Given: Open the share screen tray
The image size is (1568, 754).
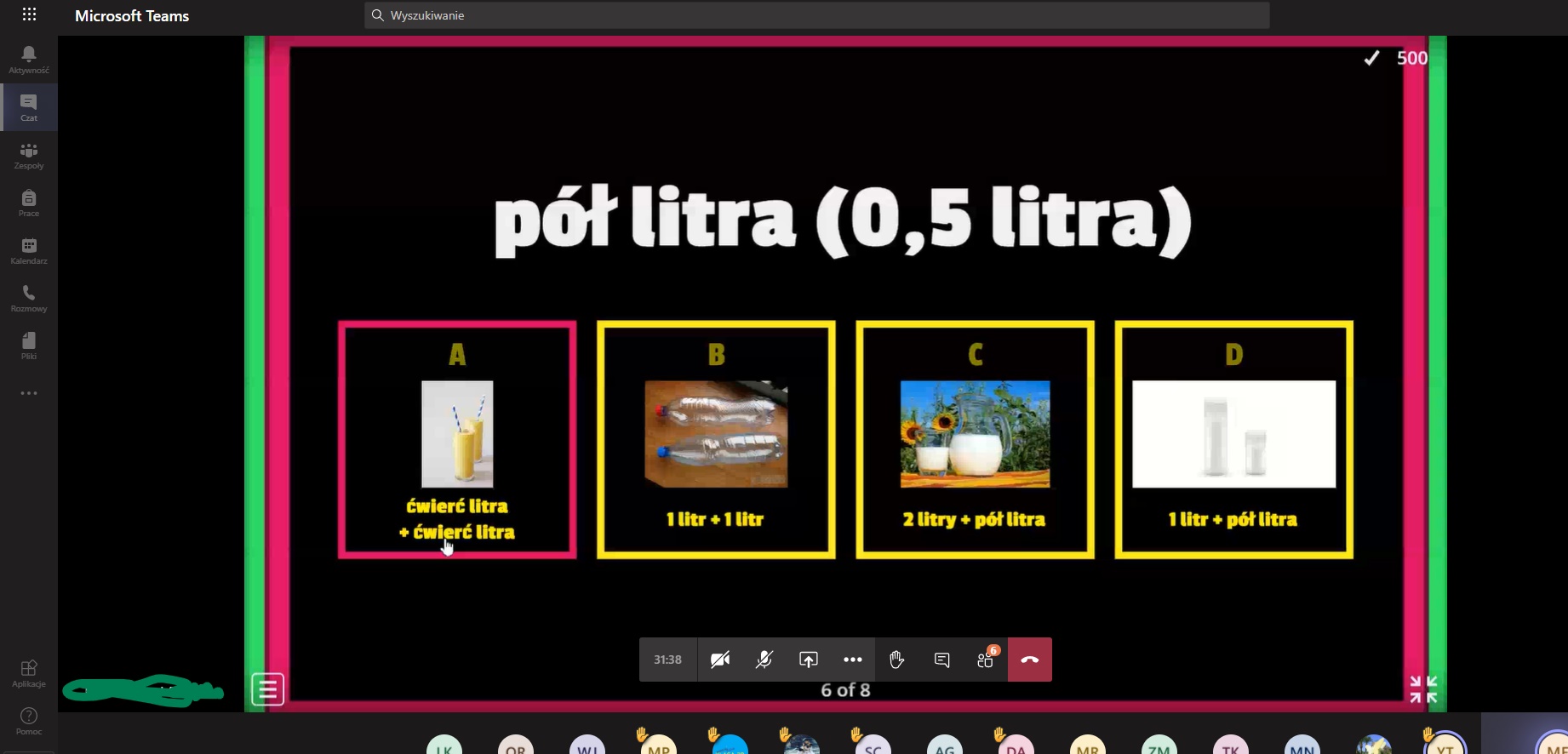Looking at the screenshot, I should point(809,660).
